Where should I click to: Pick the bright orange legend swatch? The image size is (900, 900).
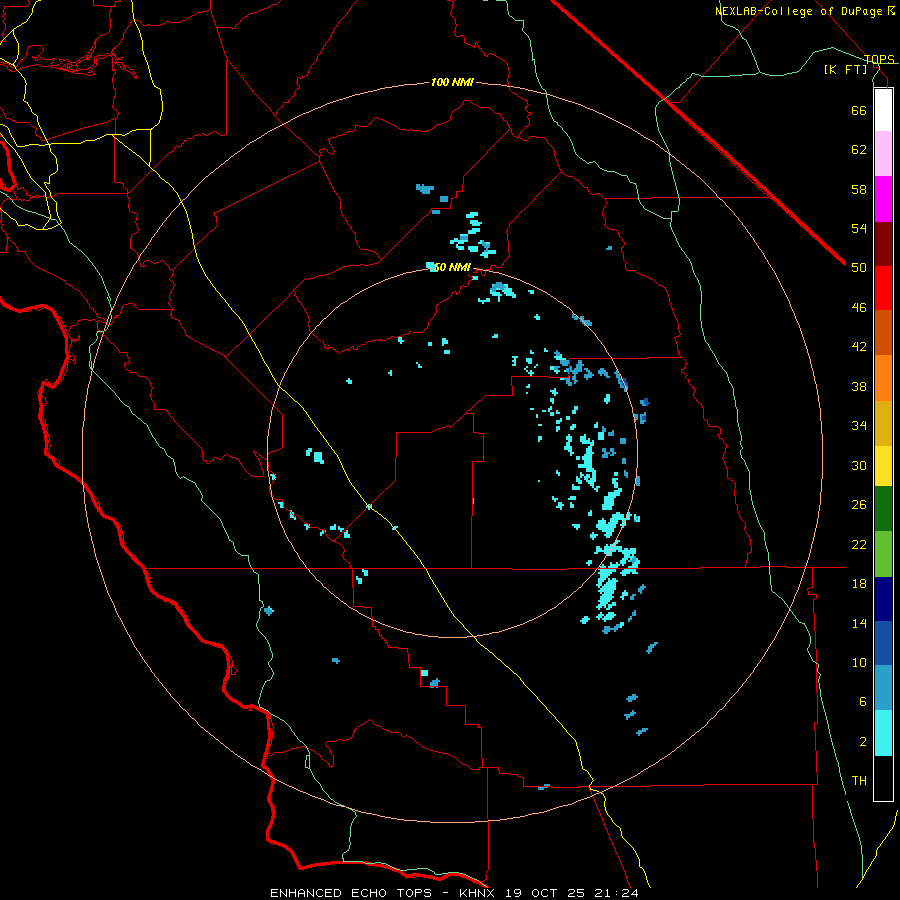click(883, 378)
